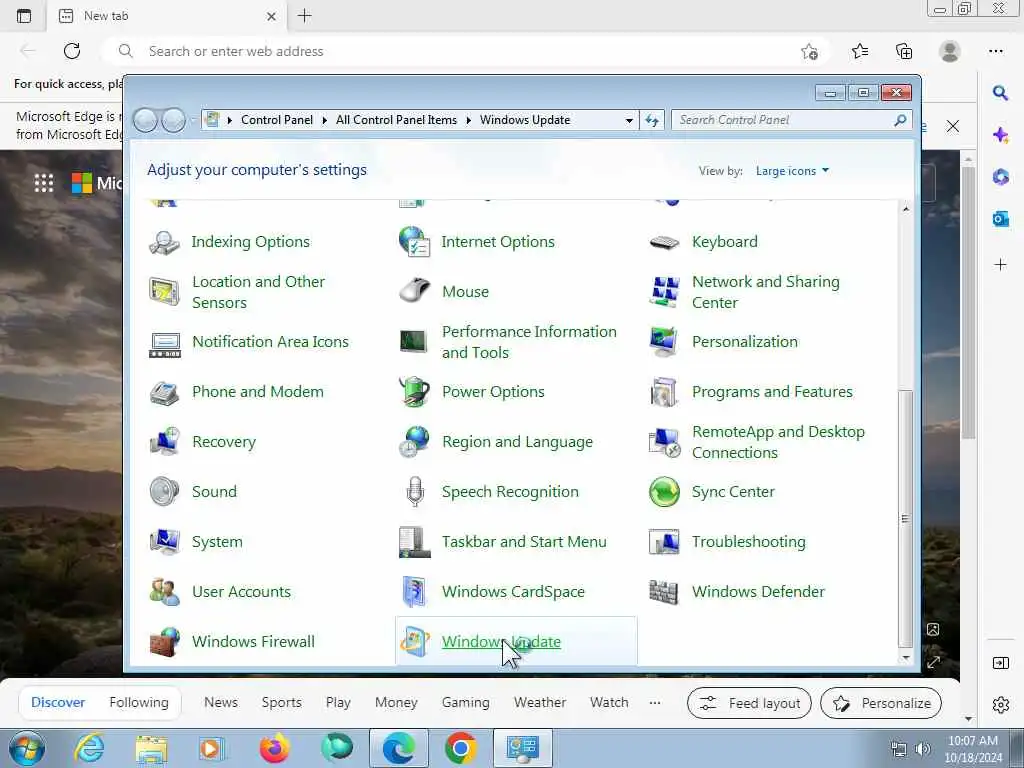Open the Internet Options globe icon
Screen dimensions: 1024x768
(x=414, y=242)
